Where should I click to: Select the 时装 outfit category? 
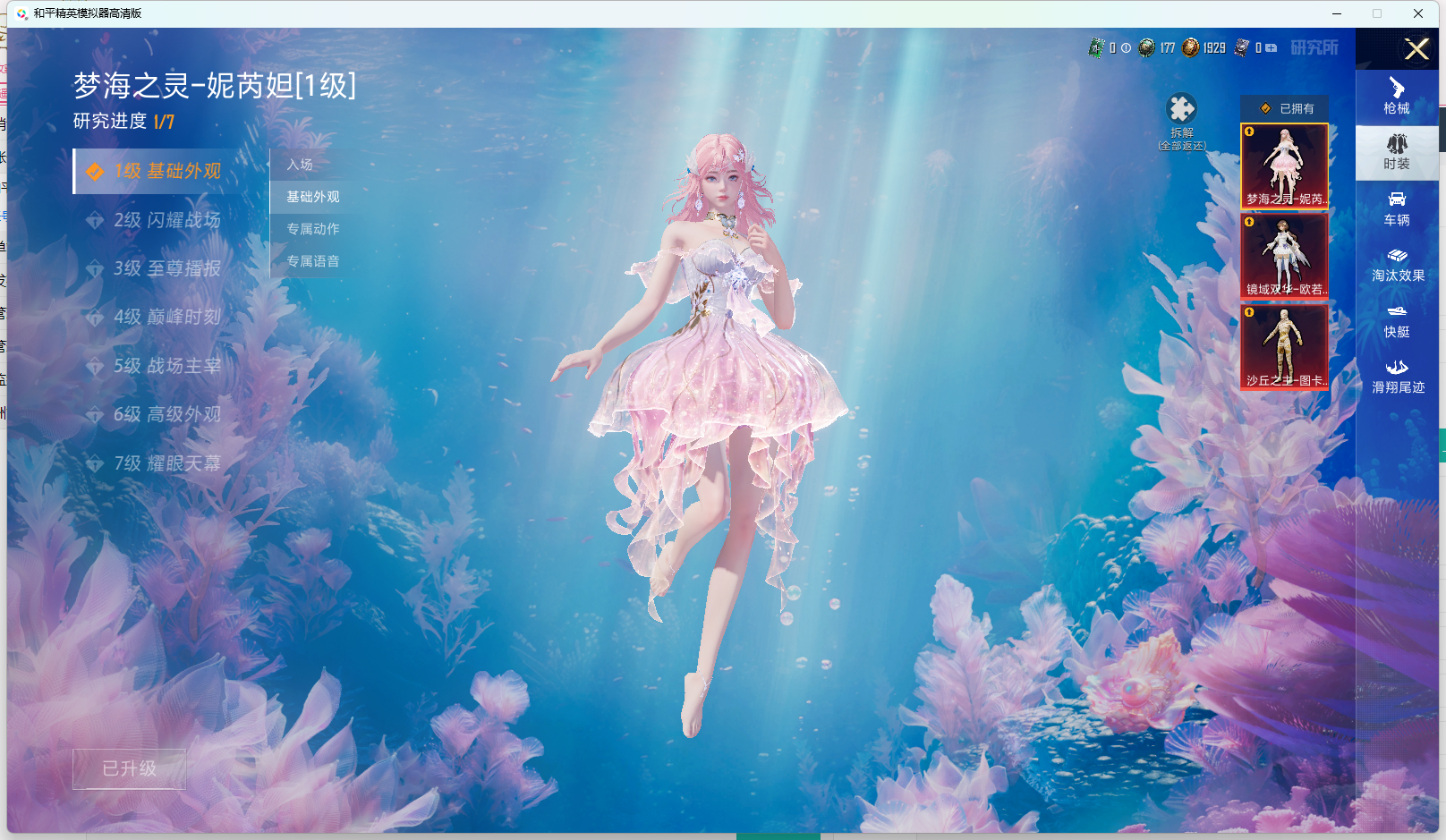(1396, 153)
